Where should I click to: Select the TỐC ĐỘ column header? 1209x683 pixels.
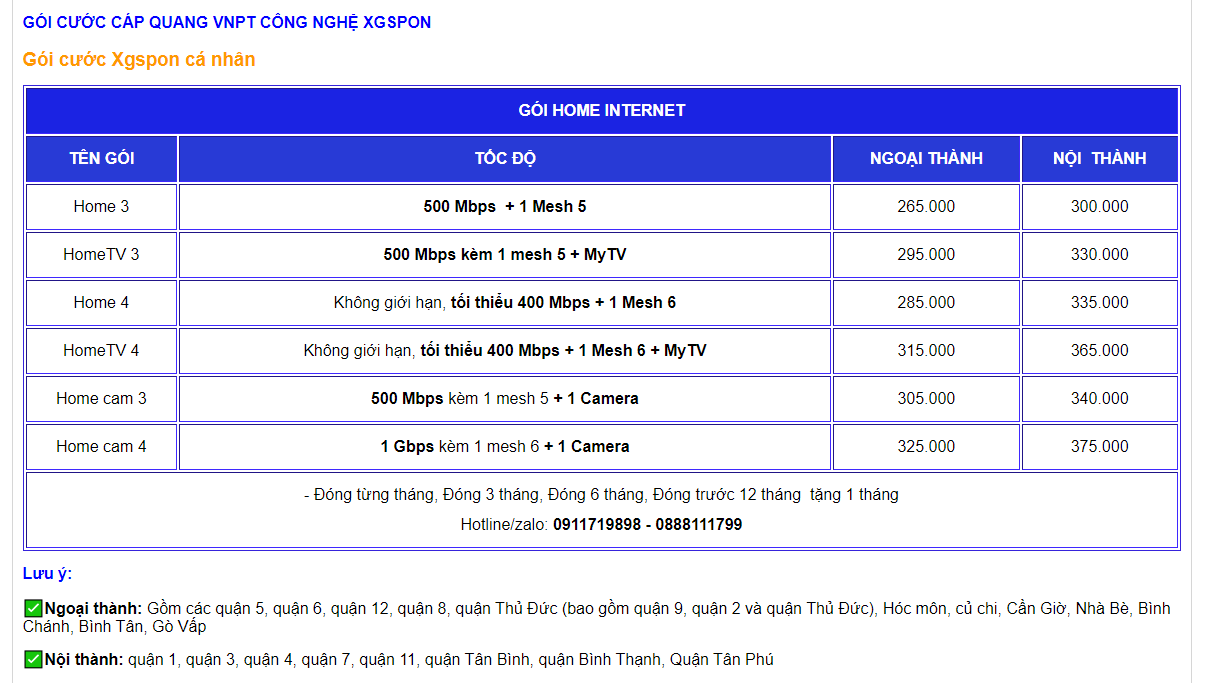(505, 158)
